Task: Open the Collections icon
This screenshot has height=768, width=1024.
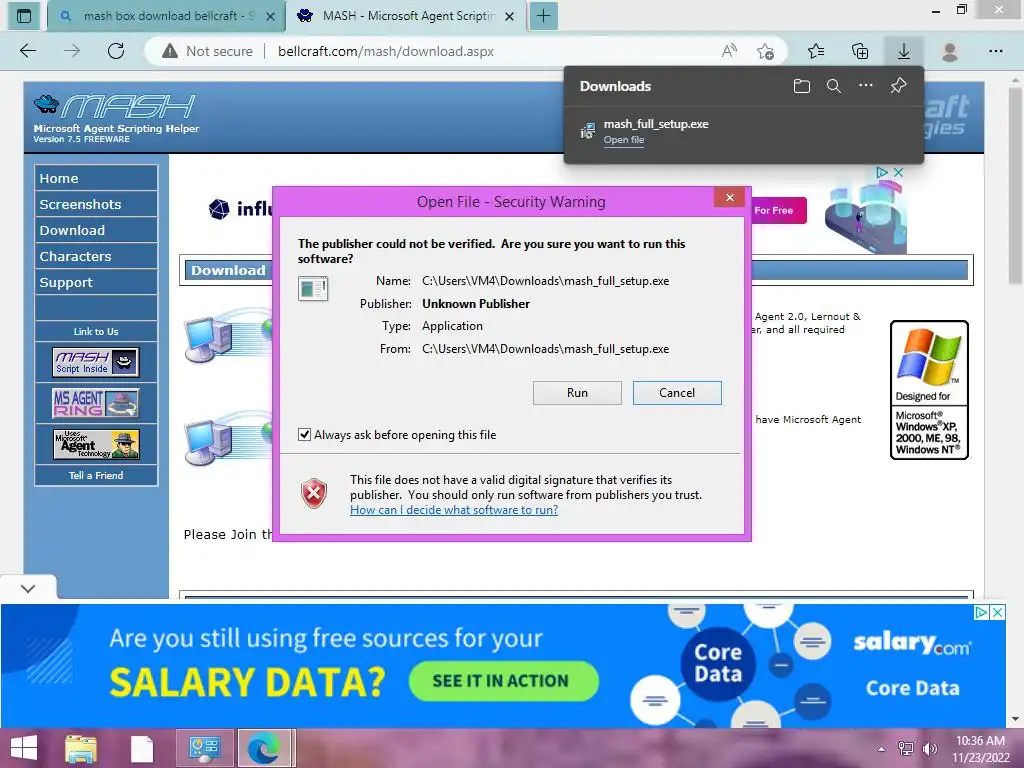Action: click(x=860, y=51)
